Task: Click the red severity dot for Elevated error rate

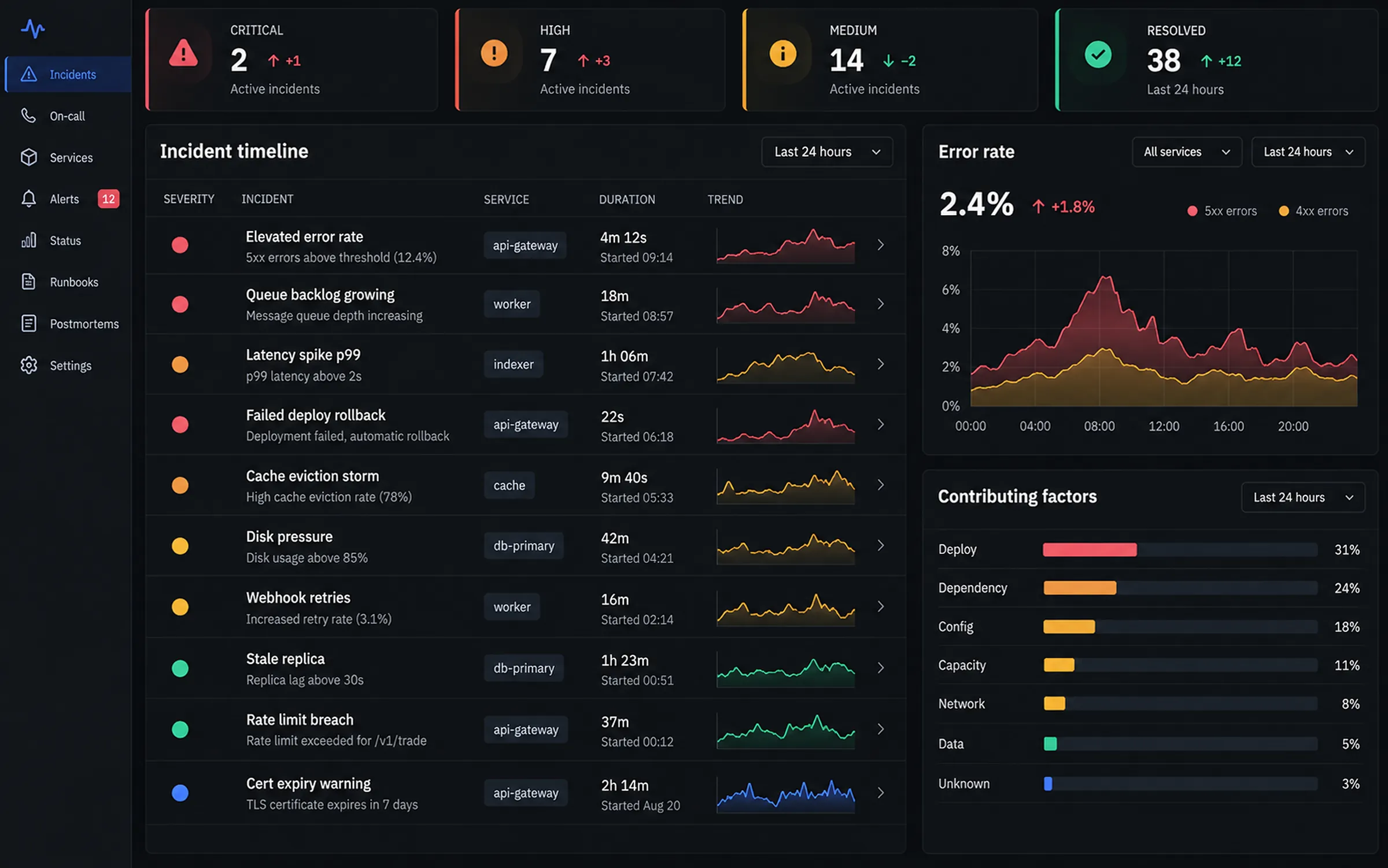Action: coord(180,245)
